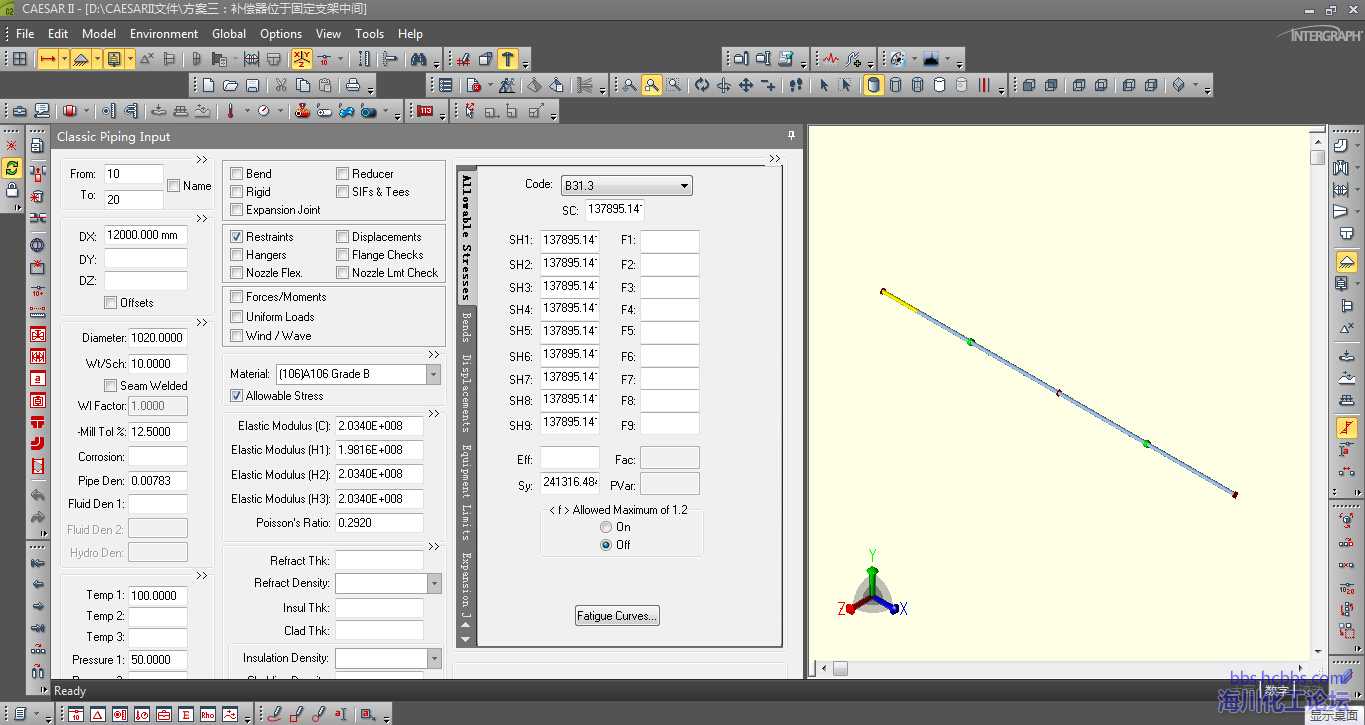Viewport: 1365px width, 725px height.
Task: Open the Options menu
Action: tap(281, 33)
